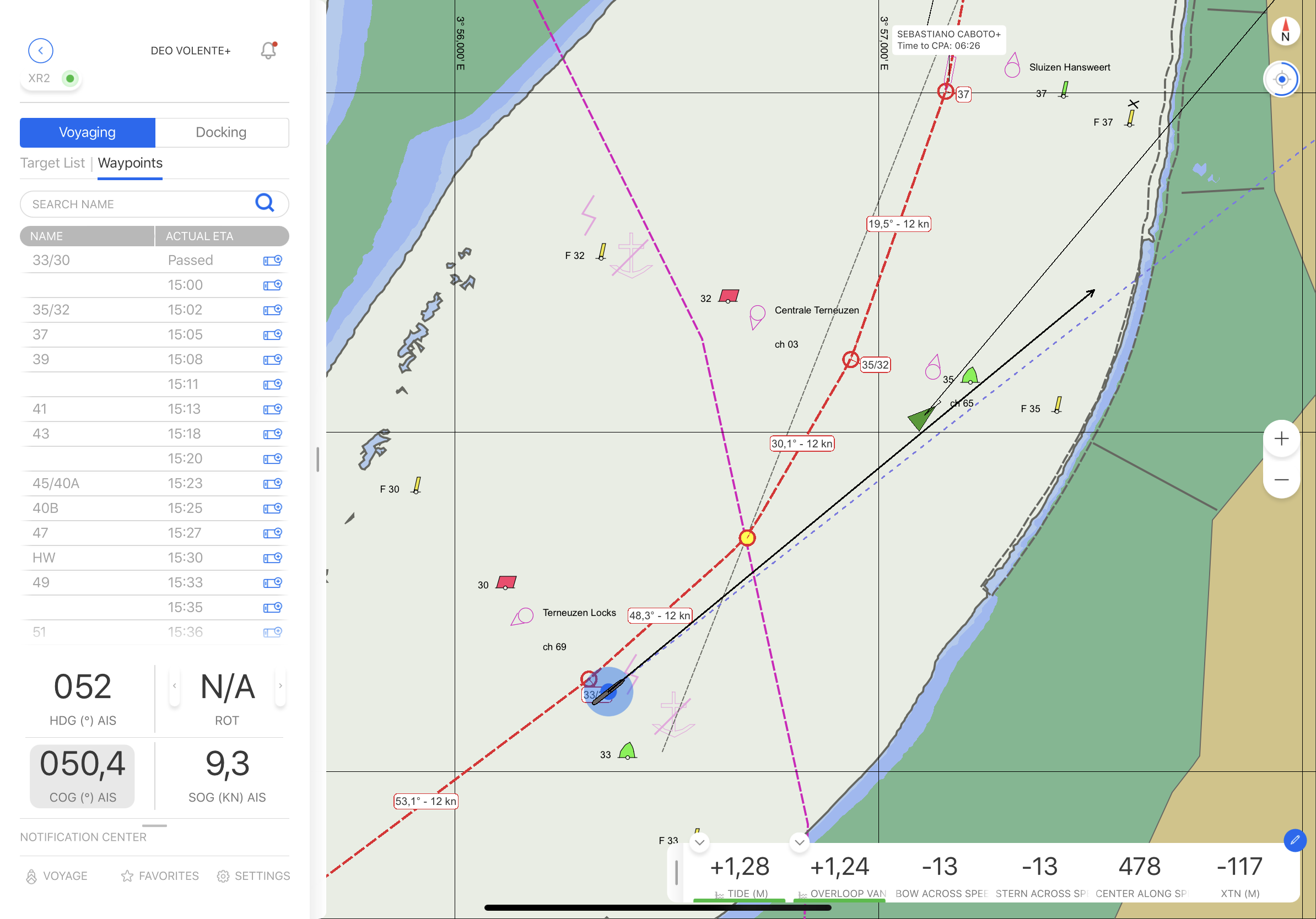This screenshot has height=919, width=1316.
Task: Click the blue pencil edit button
Action: (x=1295, y=841)
